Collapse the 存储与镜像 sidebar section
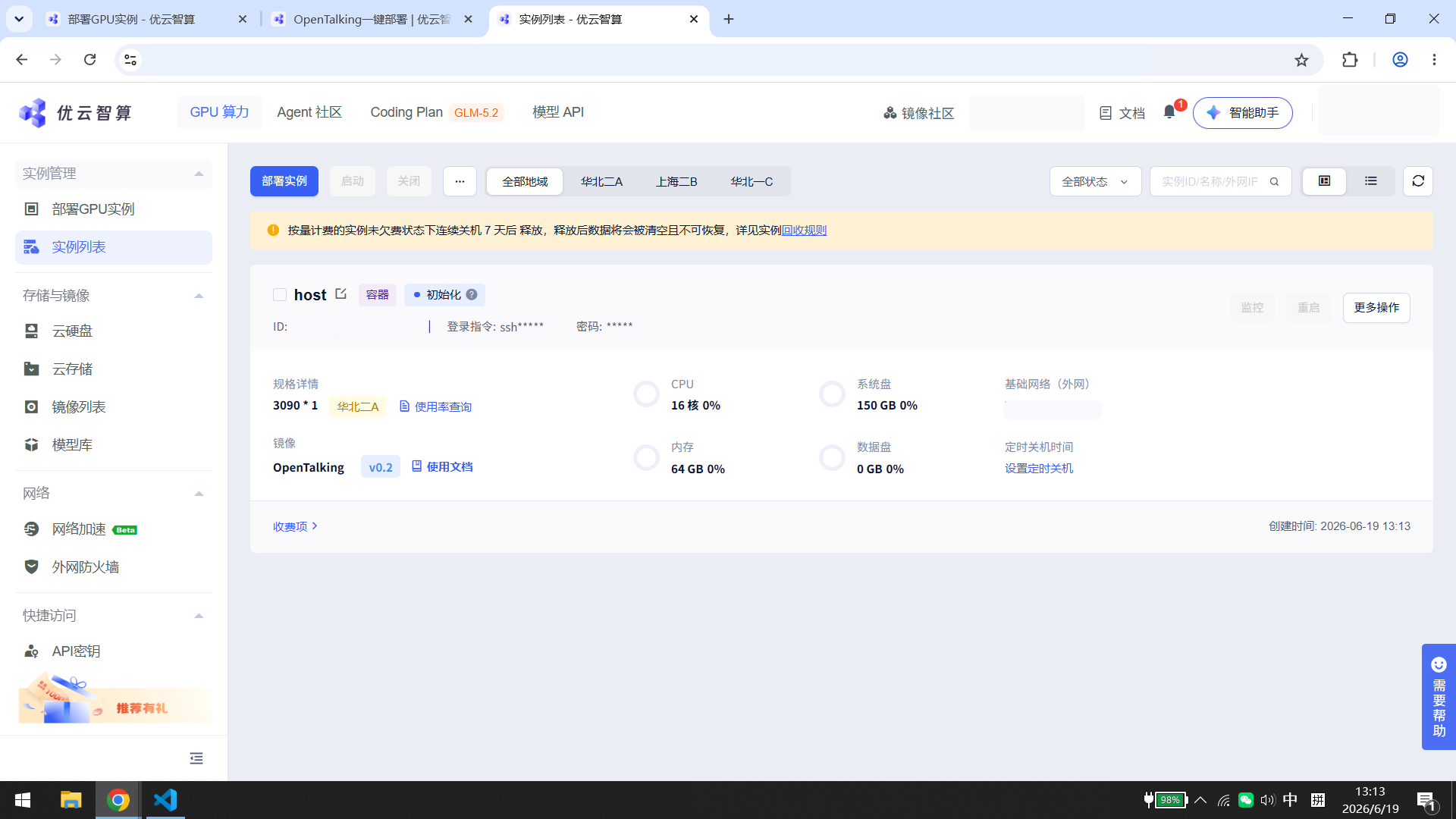This screenshot has width=1456, height=819. tap(199, 296)
